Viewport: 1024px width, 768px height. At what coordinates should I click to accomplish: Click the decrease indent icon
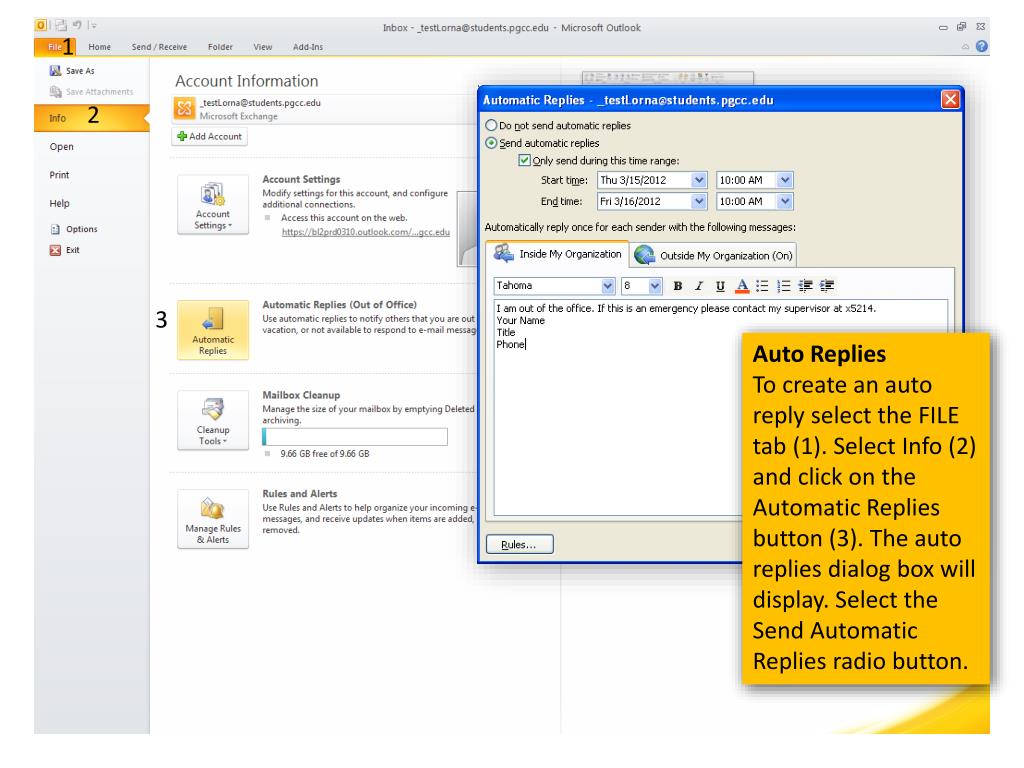[805, 286]
